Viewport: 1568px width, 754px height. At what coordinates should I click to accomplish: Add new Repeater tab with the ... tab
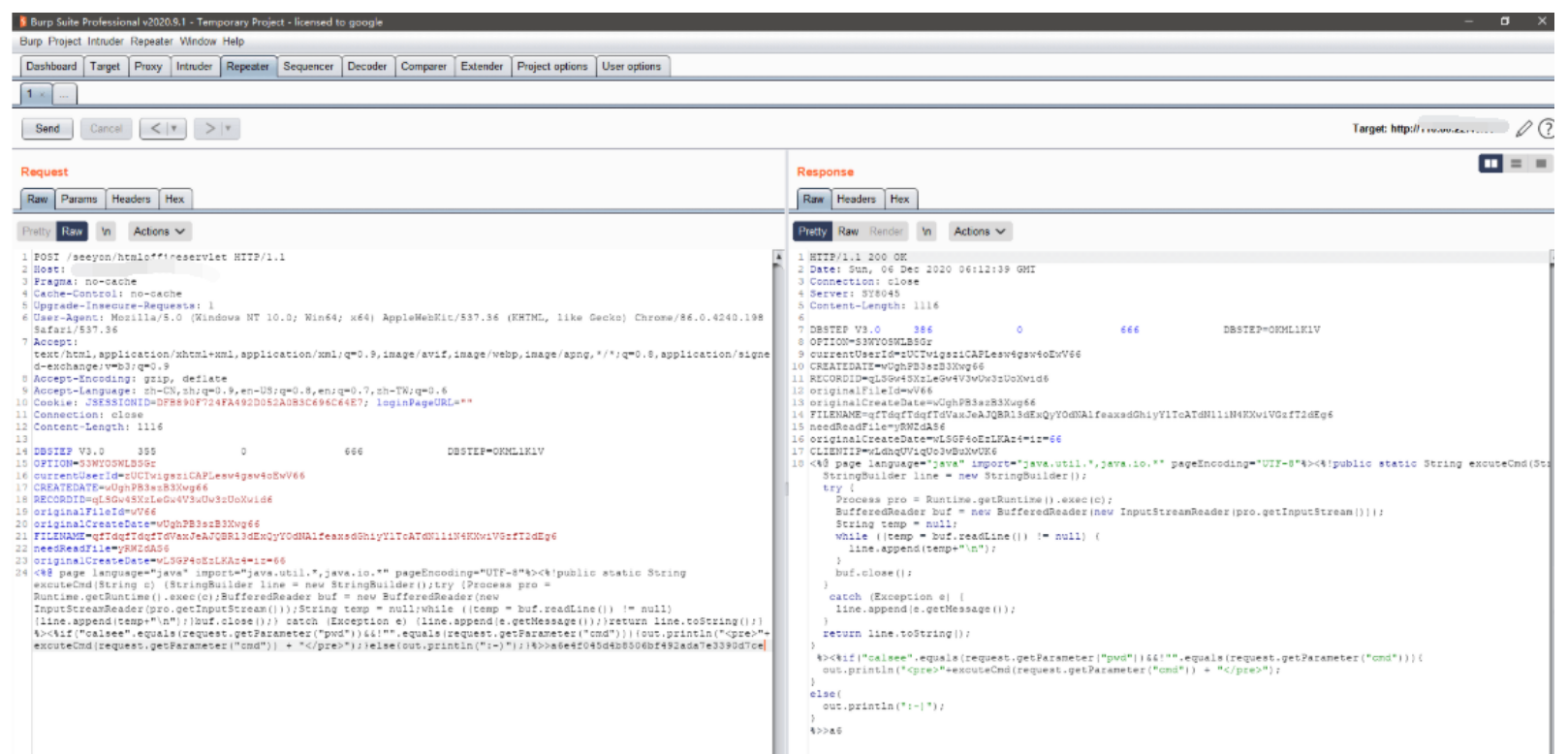tap(64, 94)
